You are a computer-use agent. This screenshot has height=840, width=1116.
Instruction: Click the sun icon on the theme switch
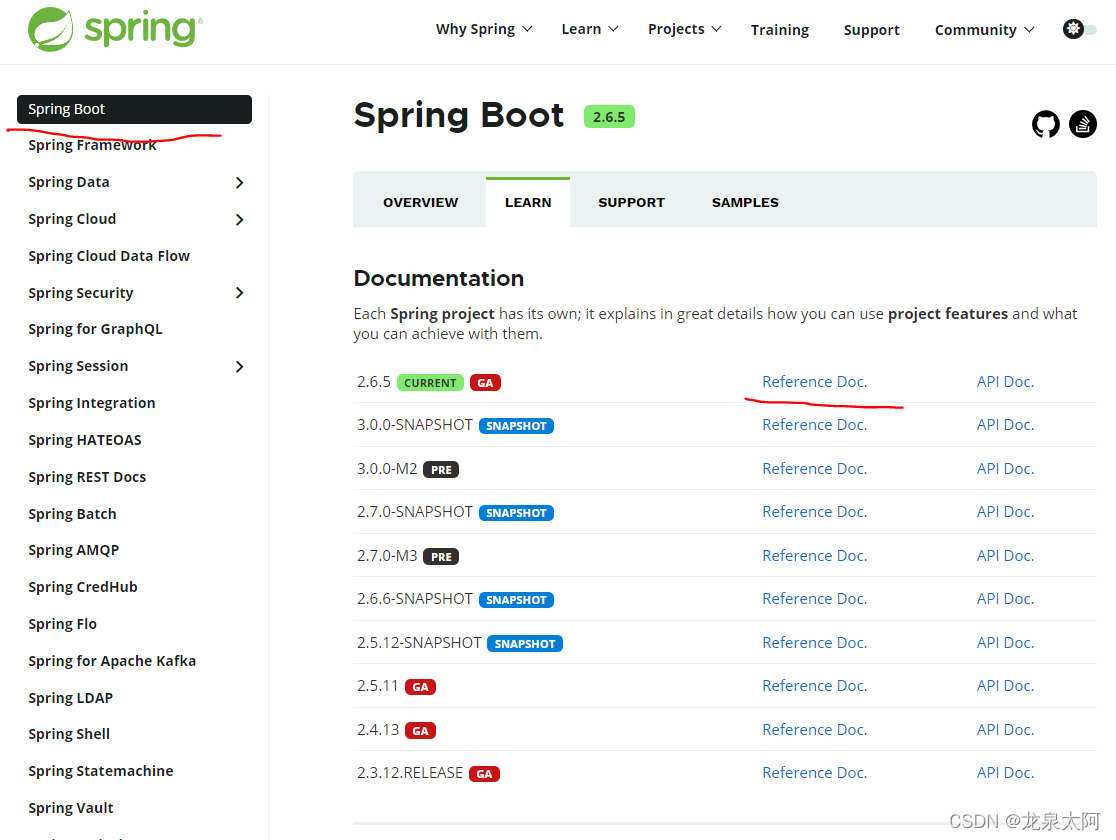(1074, 29)
